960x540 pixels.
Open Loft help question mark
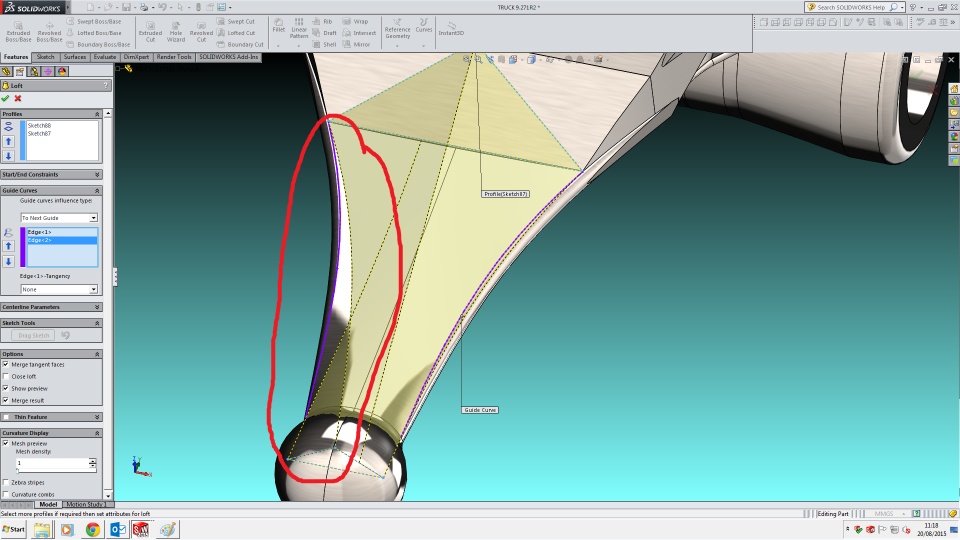(x=106, y=86)
